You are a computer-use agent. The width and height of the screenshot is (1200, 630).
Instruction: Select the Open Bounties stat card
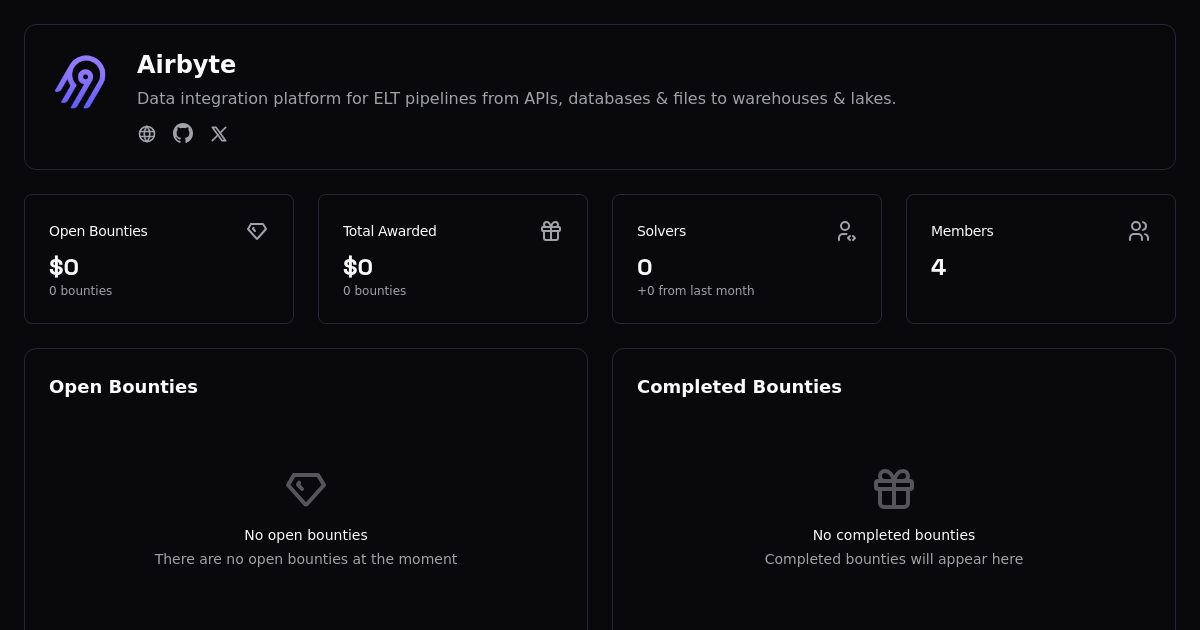pyautogui.click(x=159, y=258)
